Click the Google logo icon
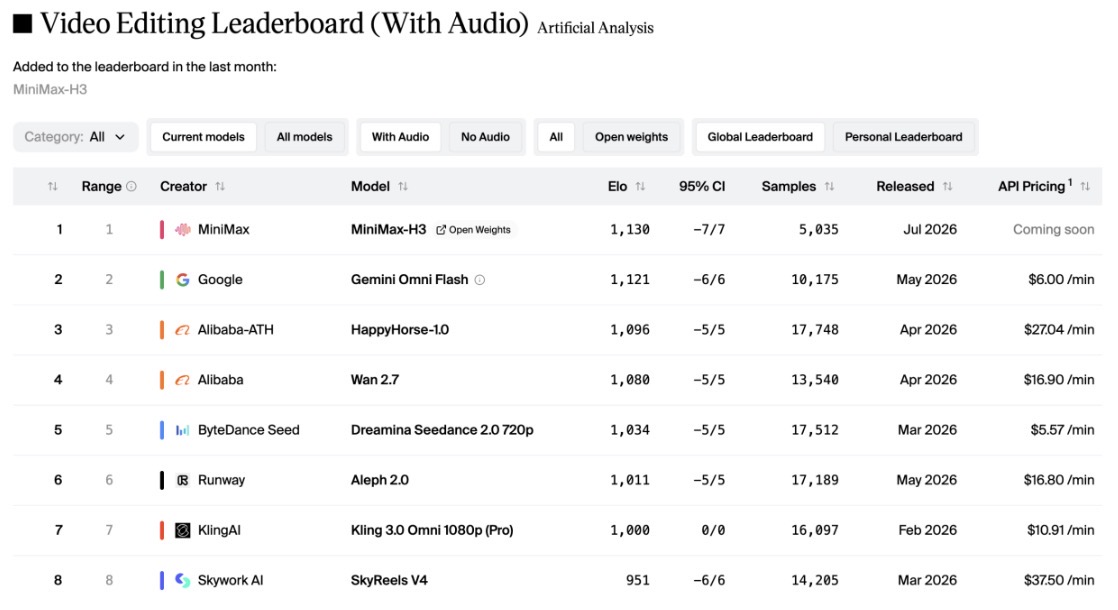This screenshot has width=1118, height=610. (x=183, y=279)
